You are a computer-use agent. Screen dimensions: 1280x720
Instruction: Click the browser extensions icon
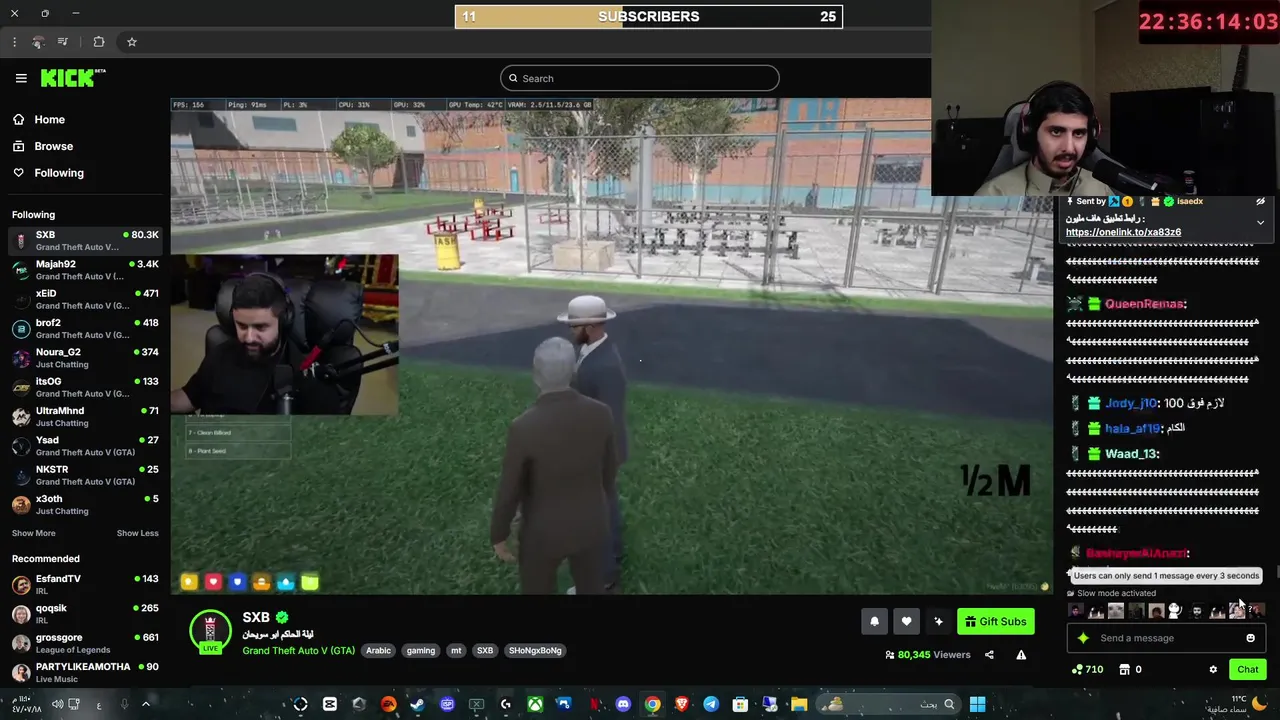[99, 42]
